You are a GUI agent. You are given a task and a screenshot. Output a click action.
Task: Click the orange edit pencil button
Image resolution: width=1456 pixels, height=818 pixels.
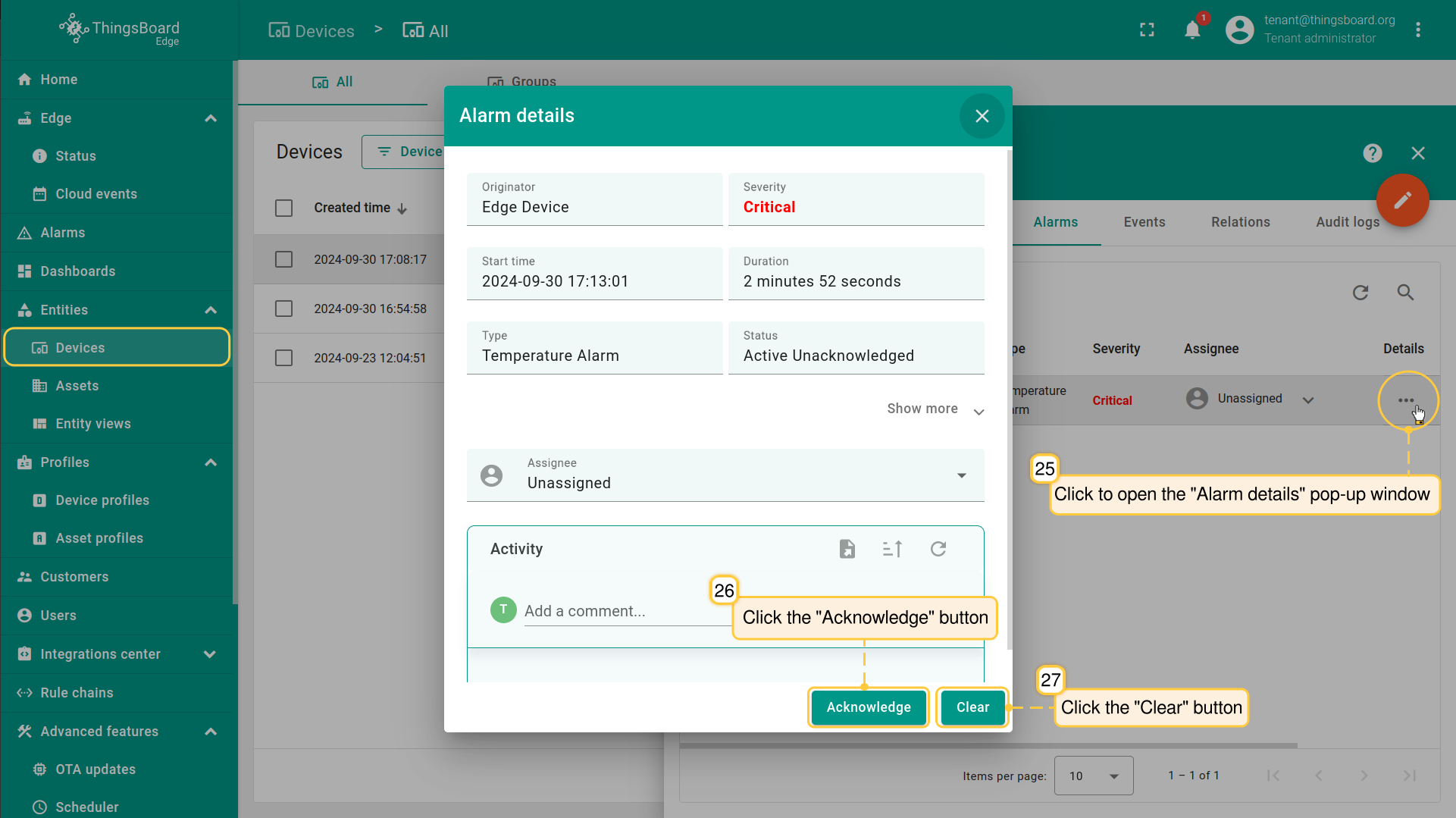[x=1402, y=200]
